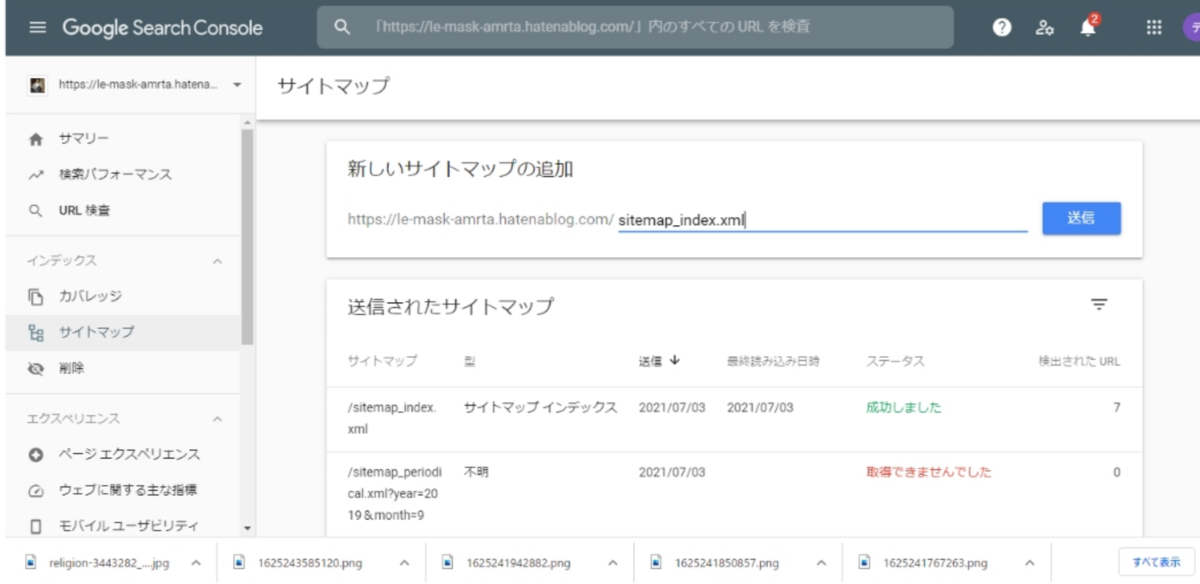
Task: Click the 取得できませんでした status
Action: click(x=928, y=471)
